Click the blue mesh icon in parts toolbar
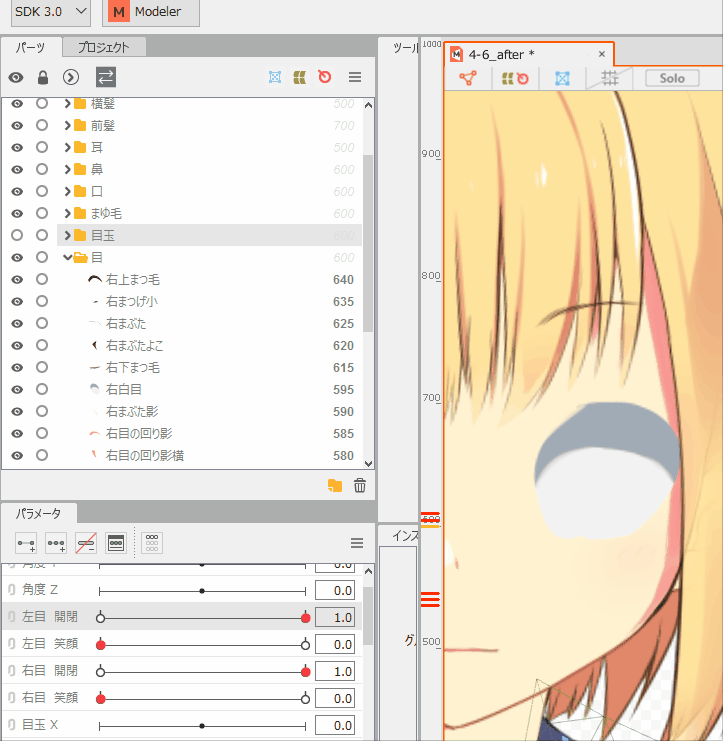Screen dimensions: 723x741 [275, 77]
